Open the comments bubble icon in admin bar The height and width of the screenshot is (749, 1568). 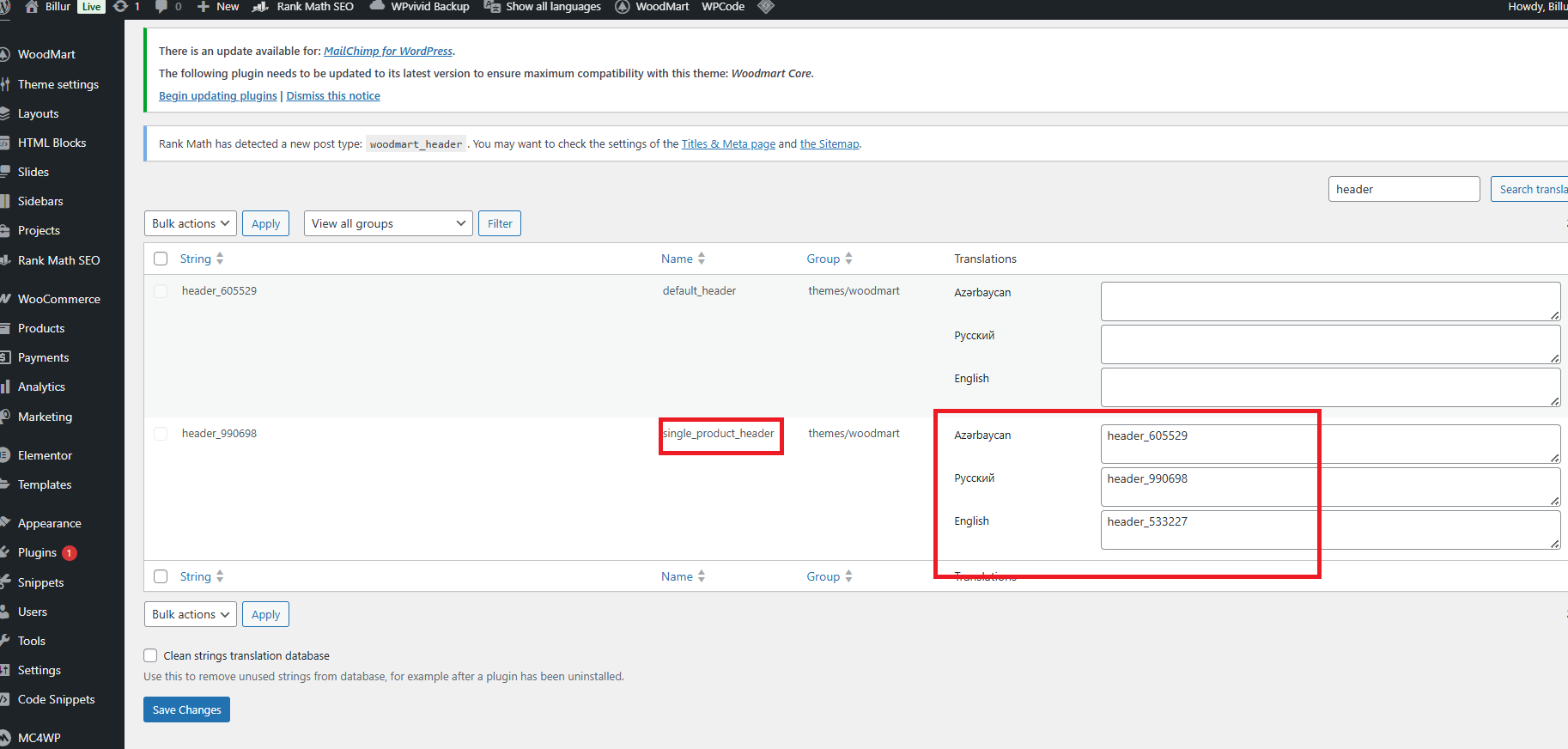(x=161, y=7)
